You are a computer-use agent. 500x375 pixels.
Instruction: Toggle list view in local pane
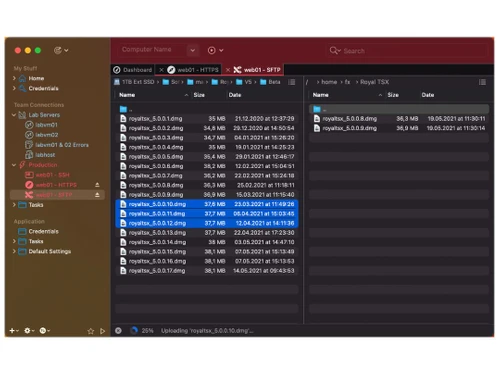(x=292, y=82)
